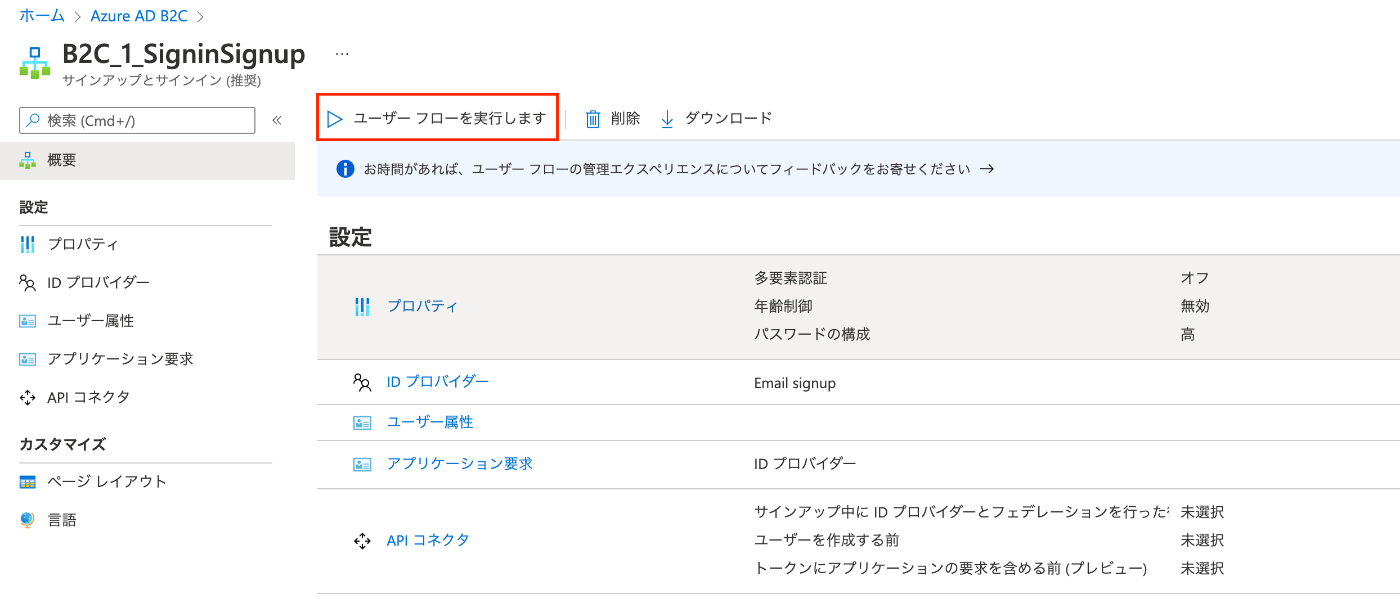Click the trash can icon next to 削除
Image resolution: width=1400 pixels, height=603 pixels.
(x=593, y=119)
